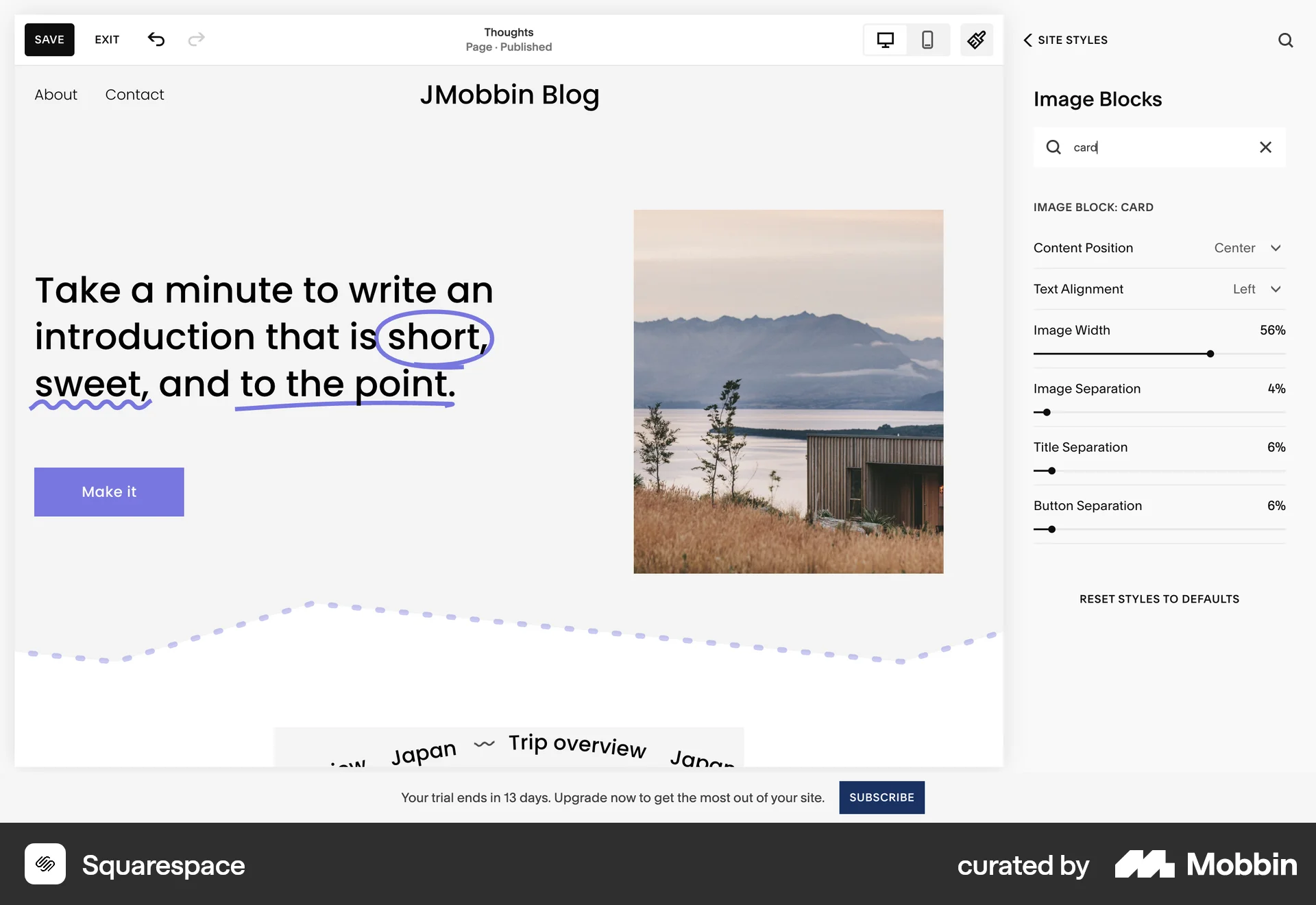Open the site styles paintbrush panel
The width and height of the screenshot is (1316, 905).
[x=976, y=39]
